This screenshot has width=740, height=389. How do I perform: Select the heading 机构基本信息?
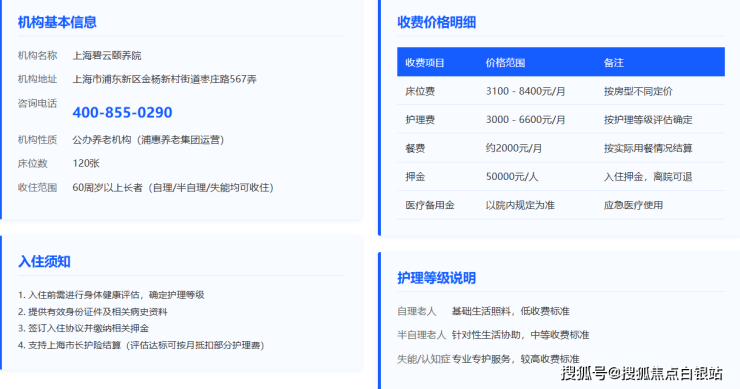click(x=57, y=22)
